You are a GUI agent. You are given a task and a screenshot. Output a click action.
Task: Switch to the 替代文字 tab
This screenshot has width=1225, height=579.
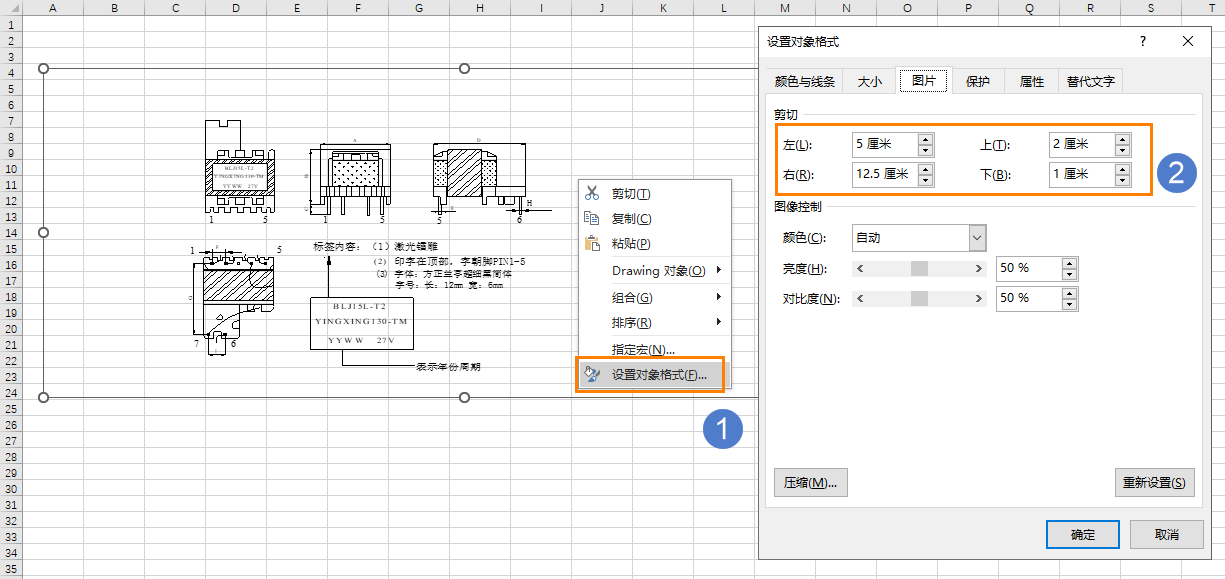point(1090,82)
